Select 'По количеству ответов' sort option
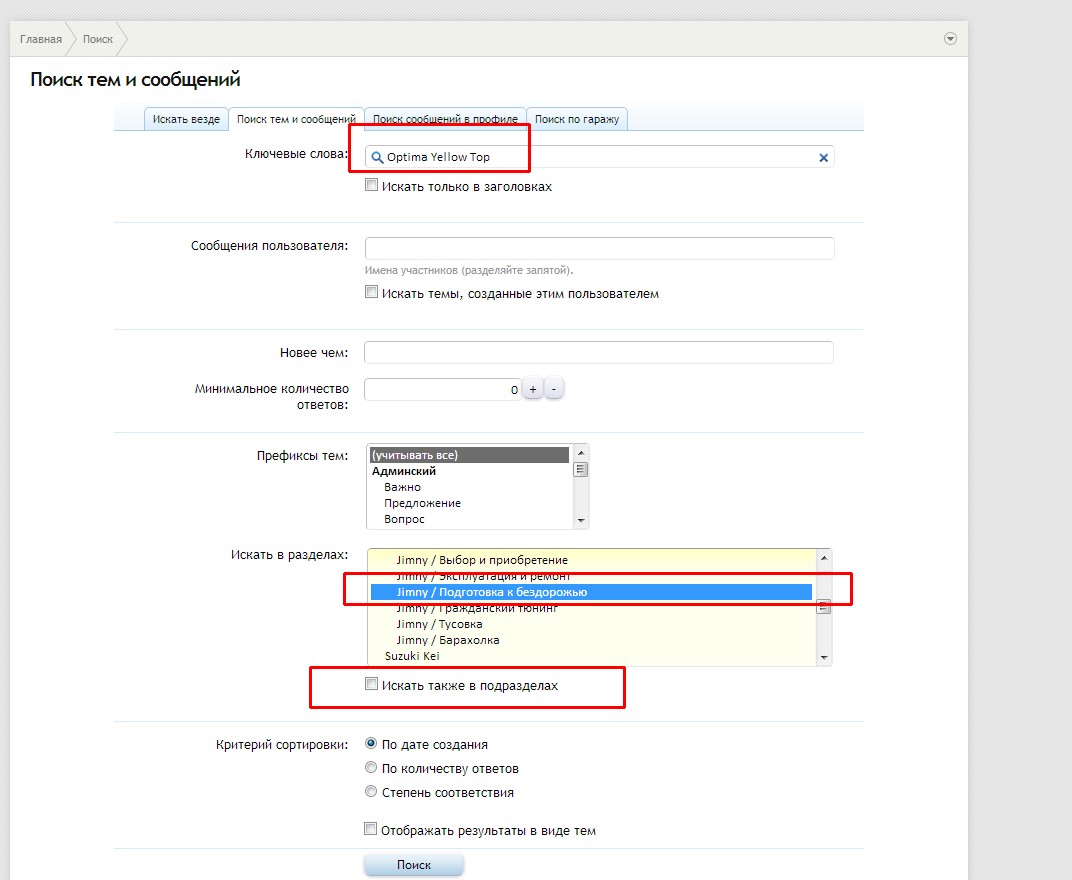This screenshot has width=1072, height=880. coord(372,768)
